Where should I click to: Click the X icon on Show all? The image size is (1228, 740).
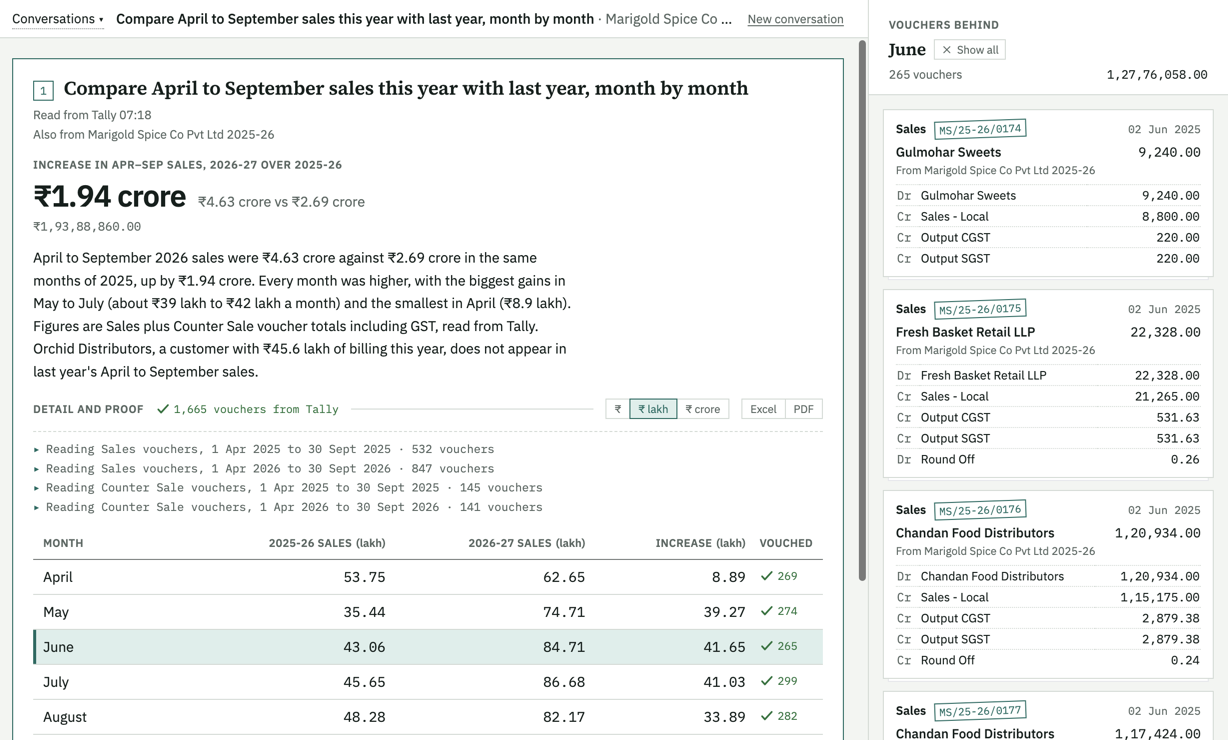click(946, 50)
